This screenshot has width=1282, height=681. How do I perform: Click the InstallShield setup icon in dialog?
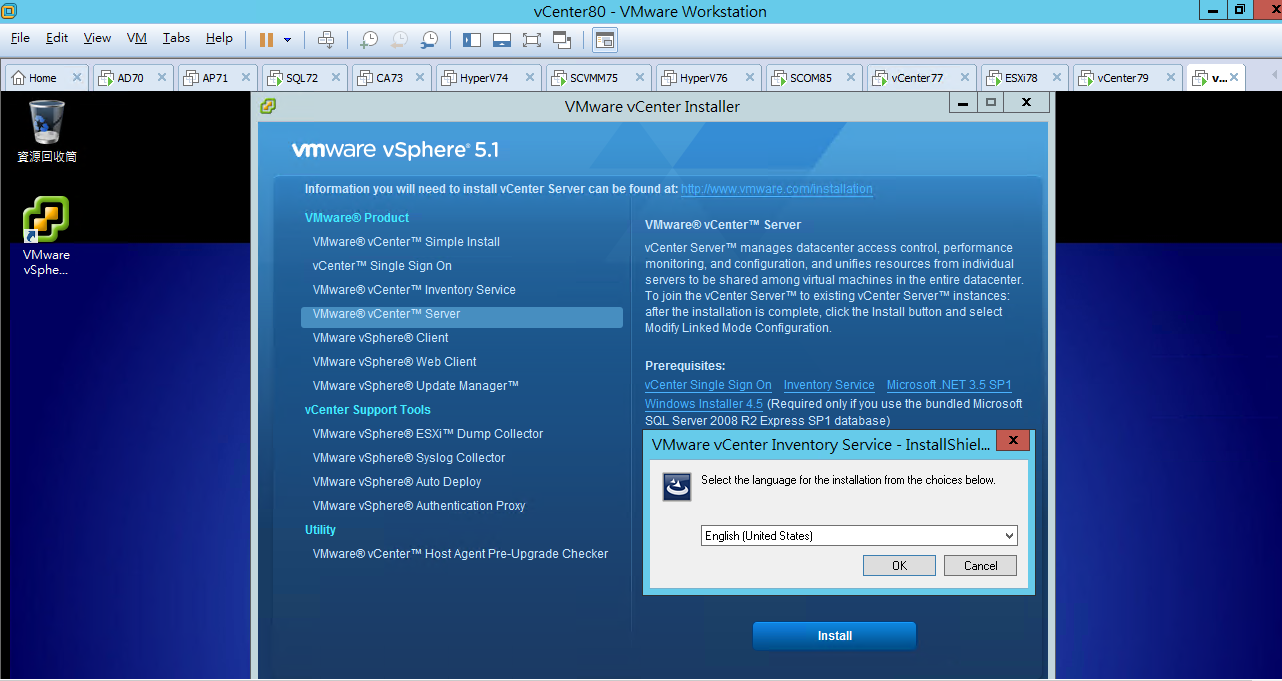click(678, 487)
